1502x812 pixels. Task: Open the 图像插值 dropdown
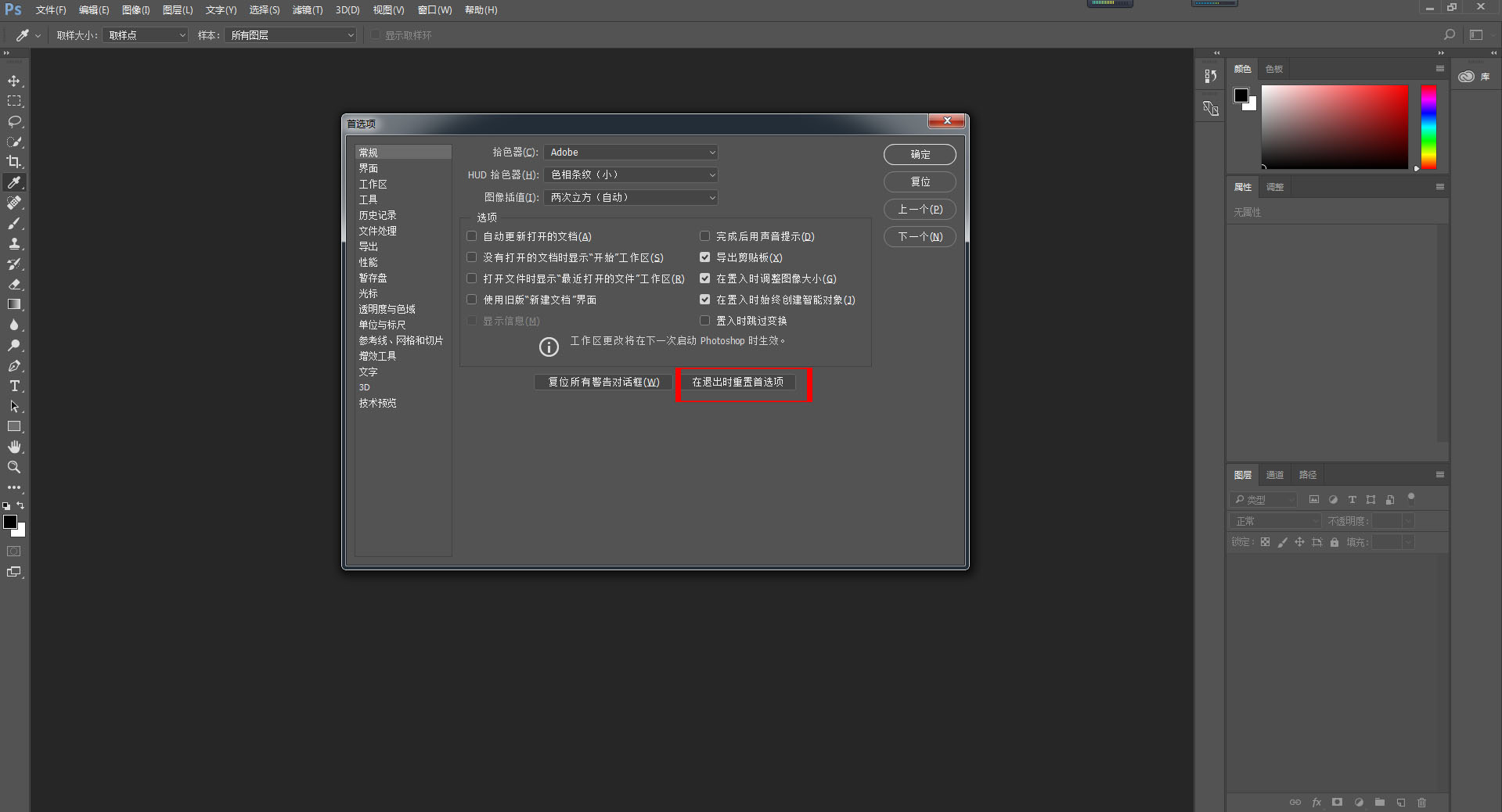(x=631, y=197)
